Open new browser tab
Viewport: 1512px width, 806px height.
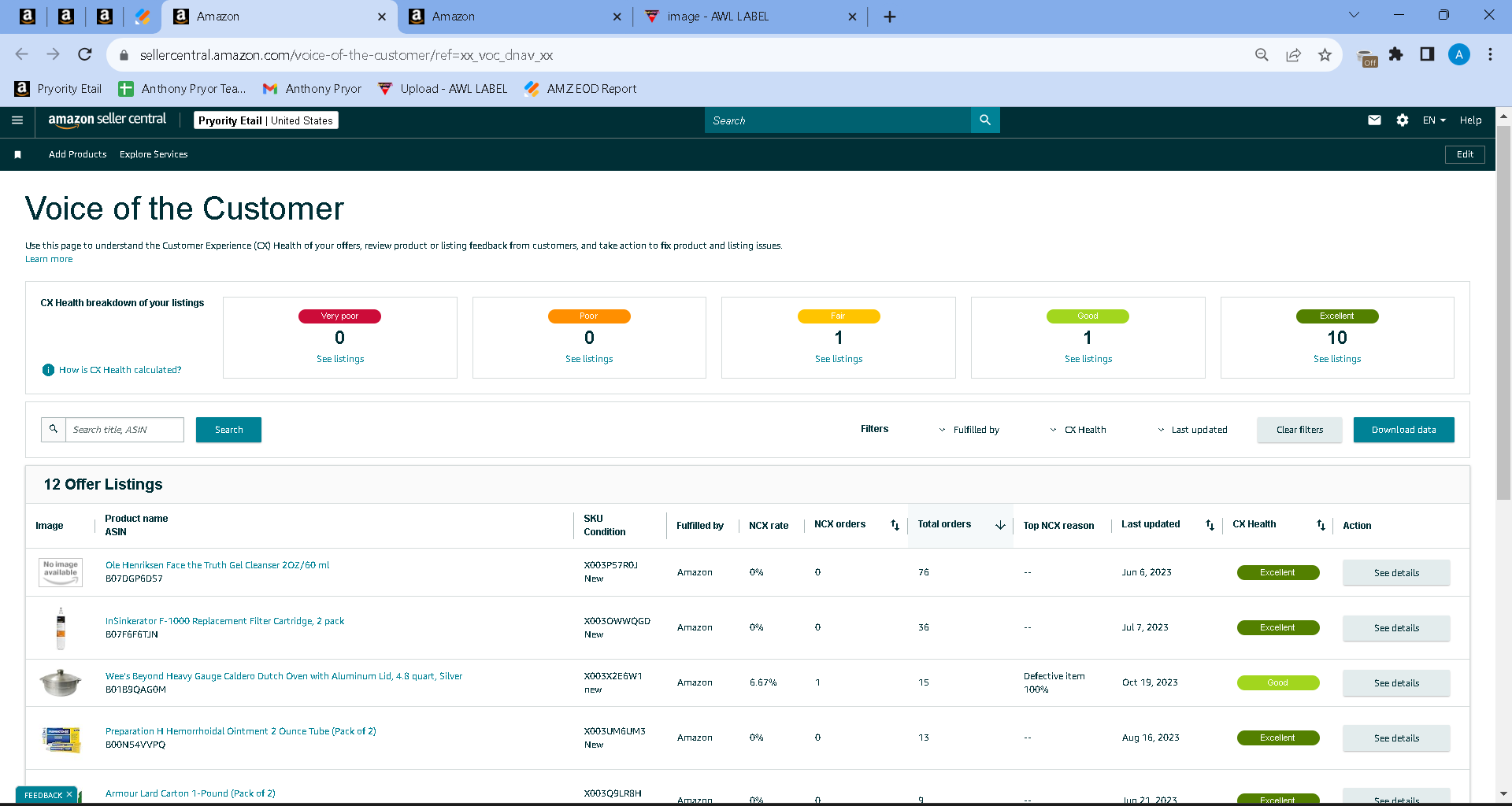(x=890, y=17)
